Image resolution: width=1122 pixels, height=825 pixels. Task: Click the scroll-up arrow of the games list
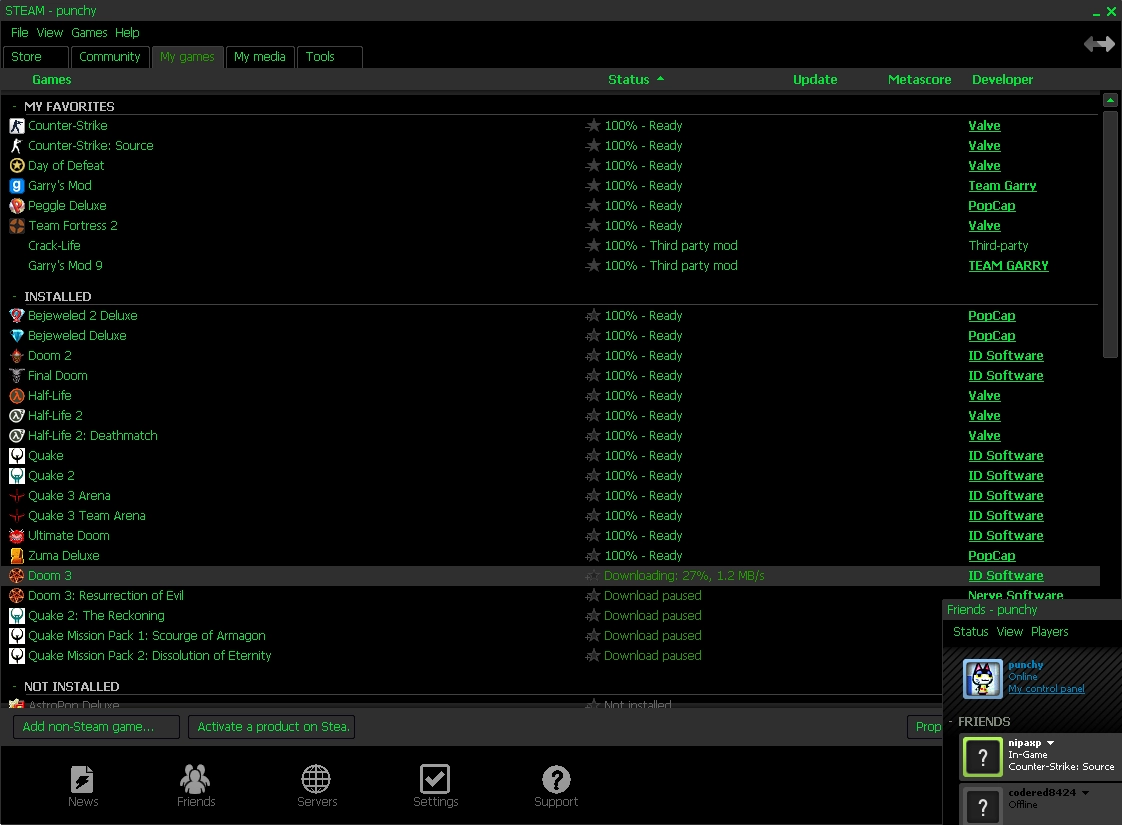tap(1110, 100)
